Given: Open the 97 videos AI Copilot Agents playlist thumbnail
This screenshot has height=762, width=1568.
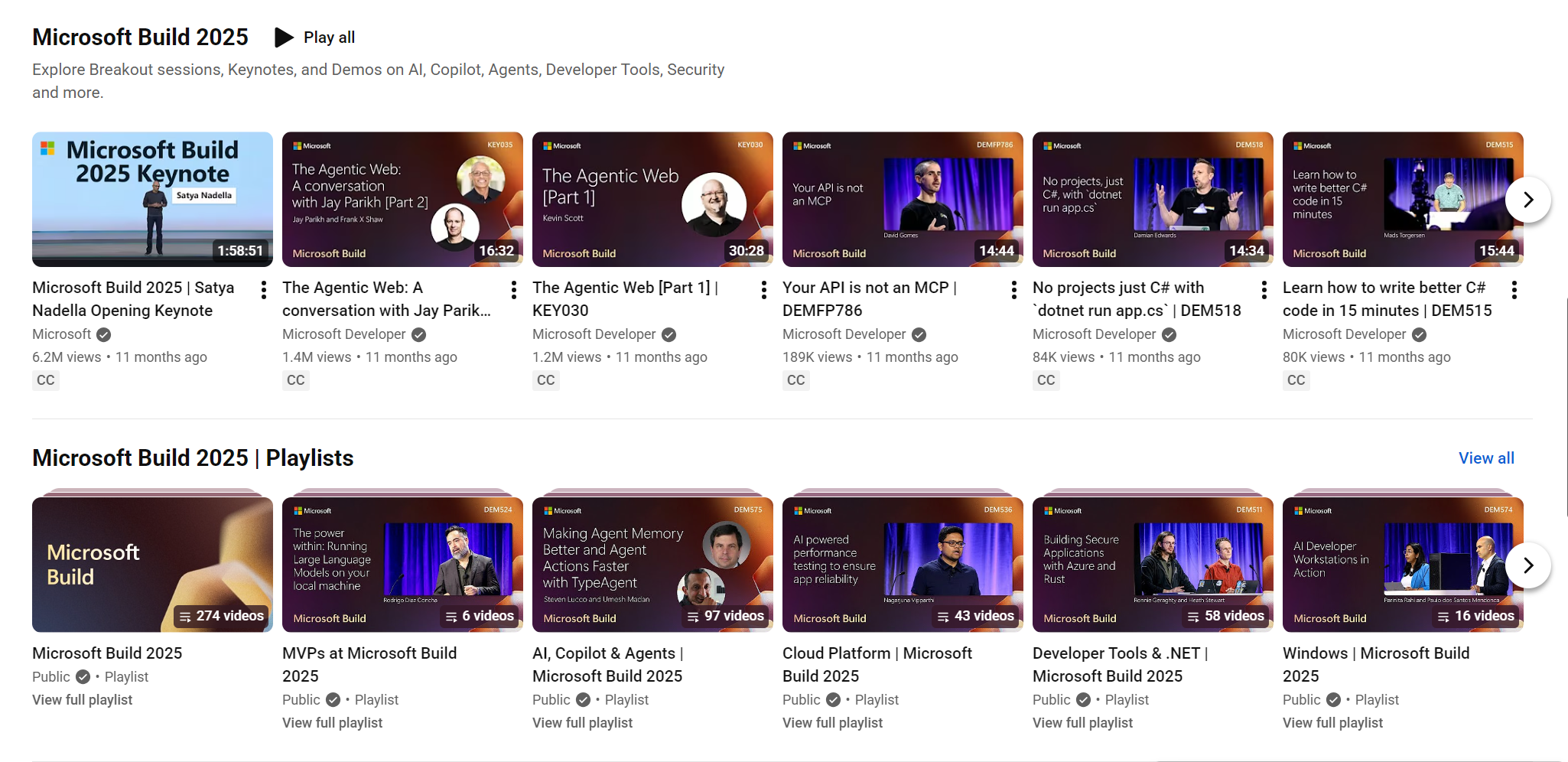Looking at the screenshot, I should (652, 565).
